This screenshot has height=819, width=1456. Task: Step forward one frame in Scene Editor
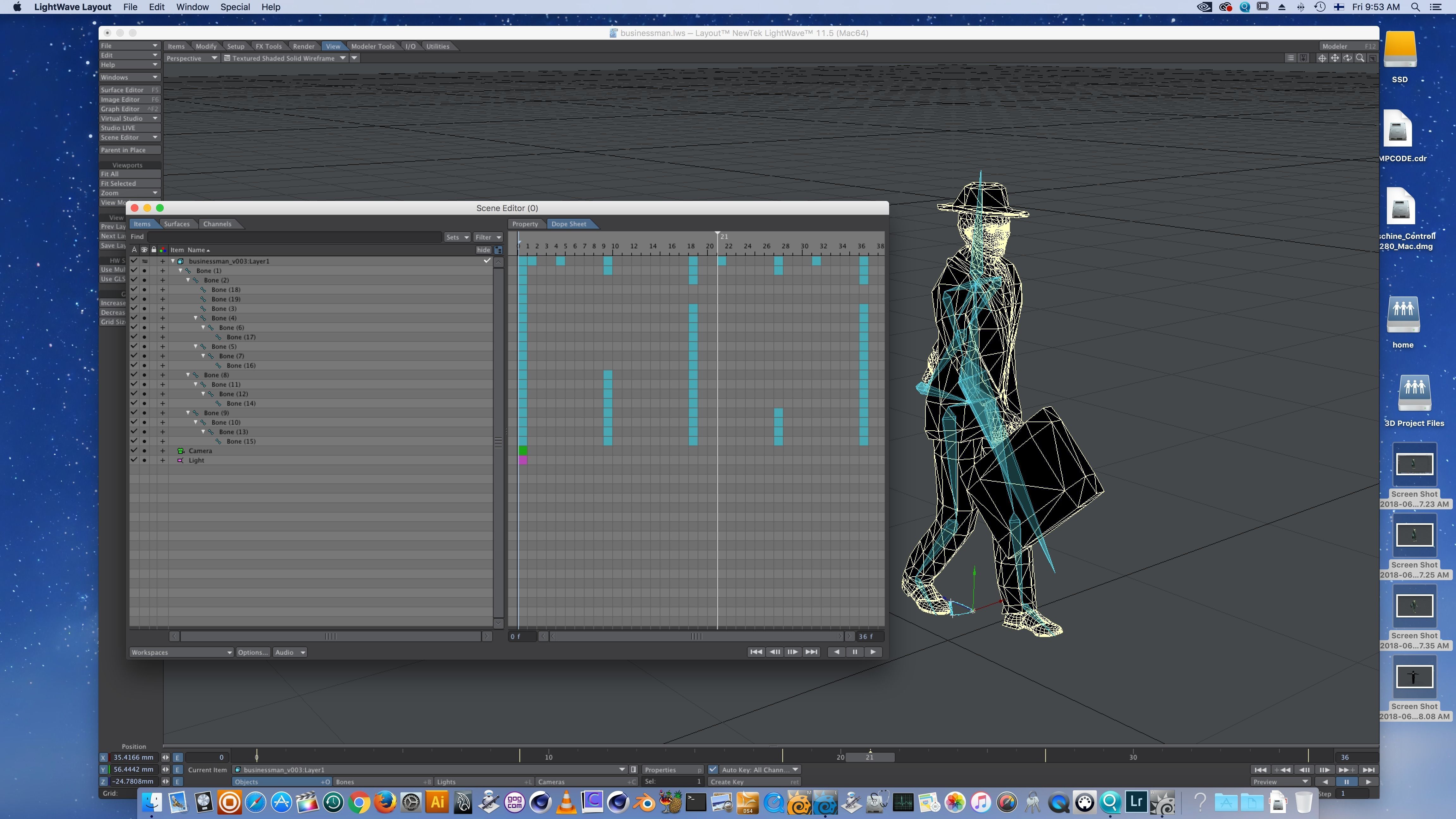tap(792, 652)
